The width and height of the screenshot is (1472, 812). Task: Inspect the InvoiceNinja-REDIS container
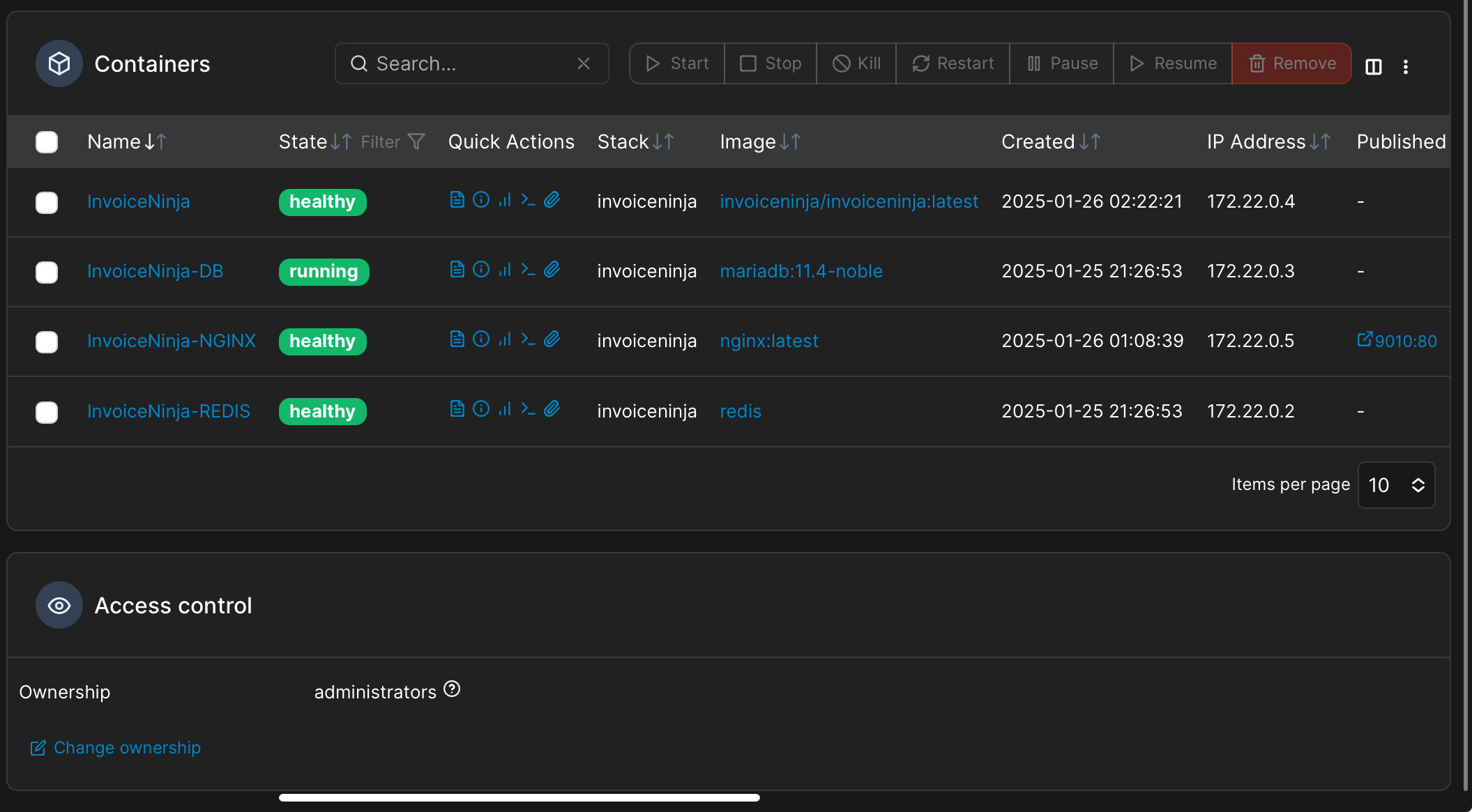481,409
